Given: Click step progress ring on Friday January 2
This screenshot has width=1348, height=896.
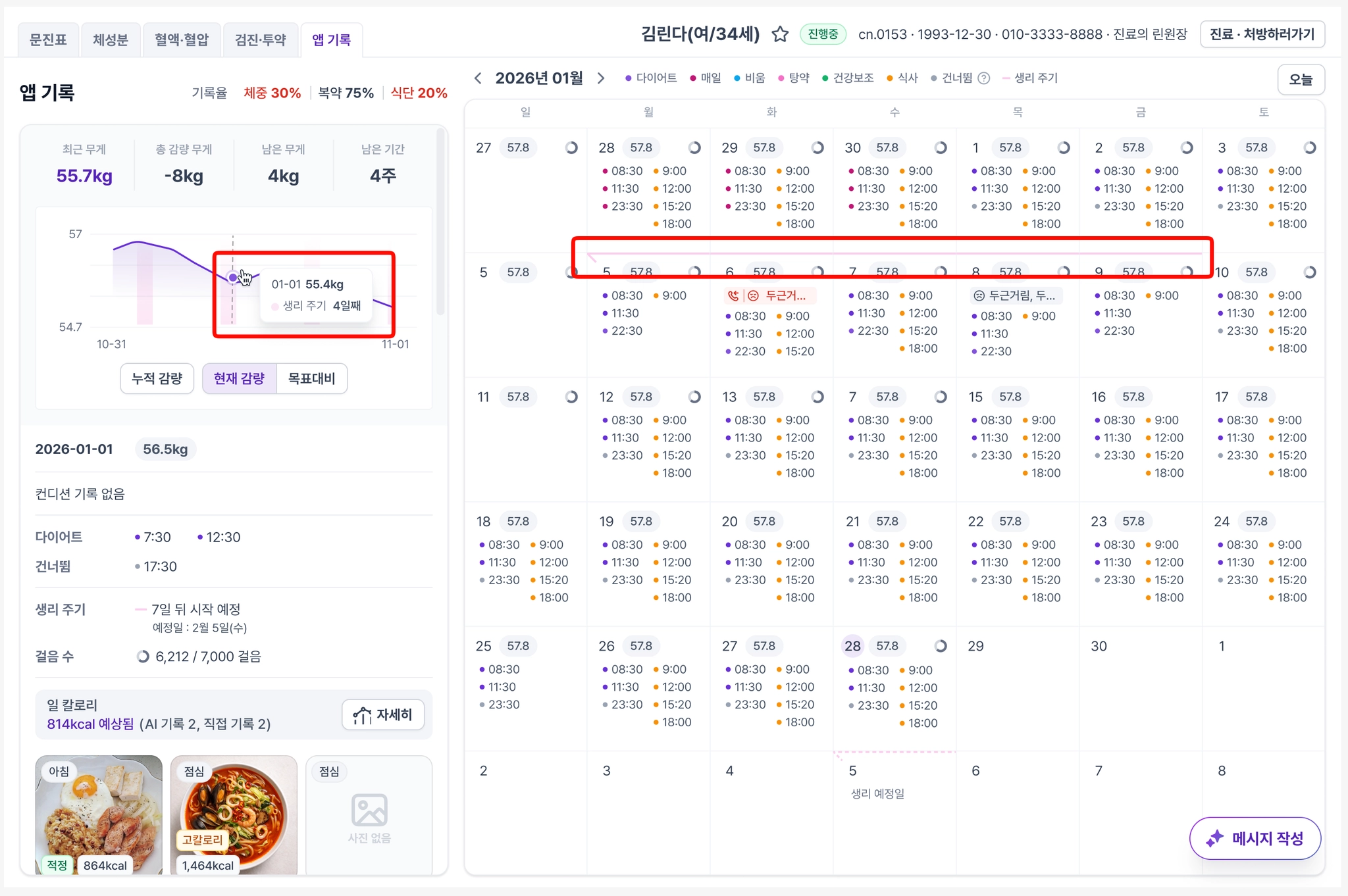Looking at the screenshot, I should pyautogui.click(x=1187, y=147).
